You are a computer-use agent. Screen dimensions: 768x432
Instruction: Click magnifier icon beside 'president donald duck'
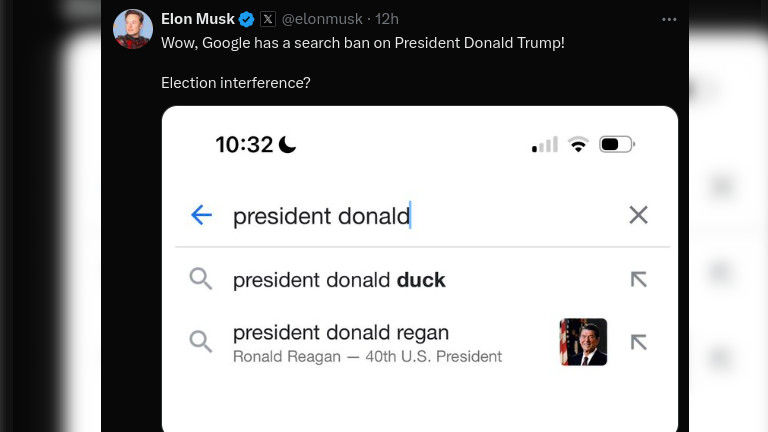click(201, 280)
